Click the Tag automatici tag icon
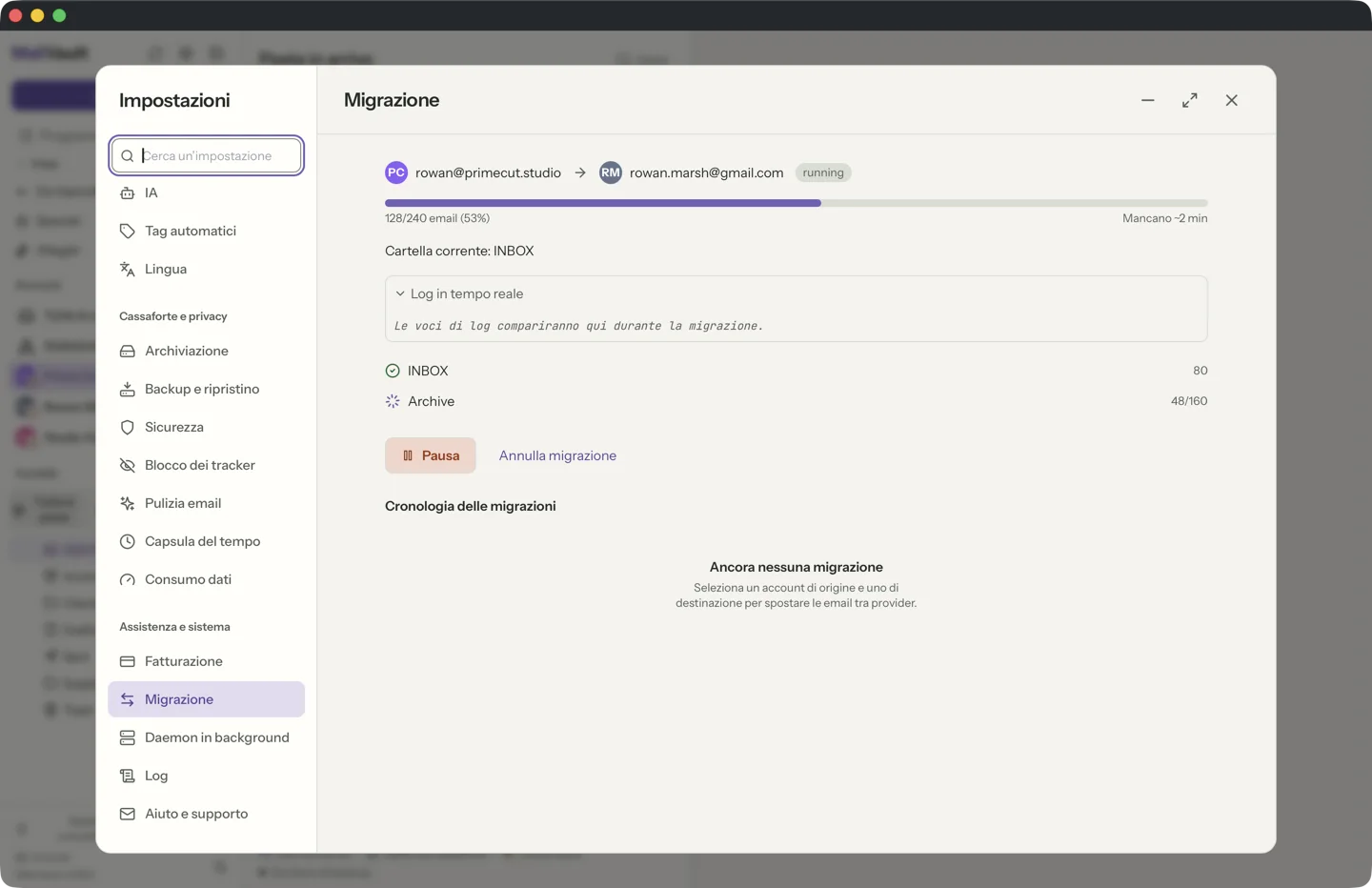Viewport: 1372px width, 888px height. (127, 232)
